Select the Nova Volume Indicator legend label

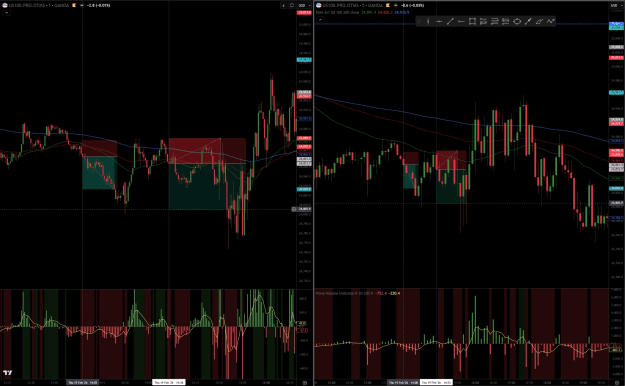(x=344, y=293)
